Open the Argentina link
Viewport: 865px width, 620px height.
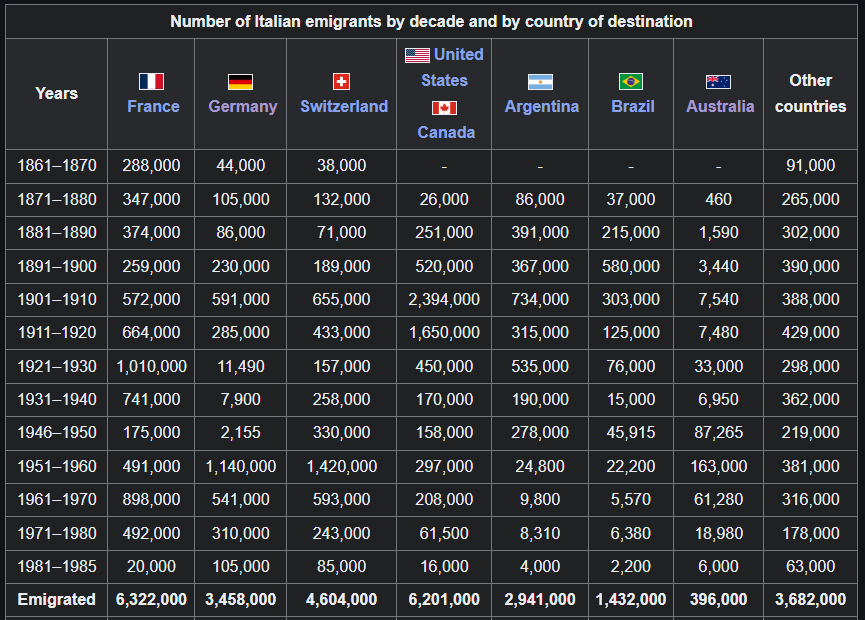pos(541,106)
